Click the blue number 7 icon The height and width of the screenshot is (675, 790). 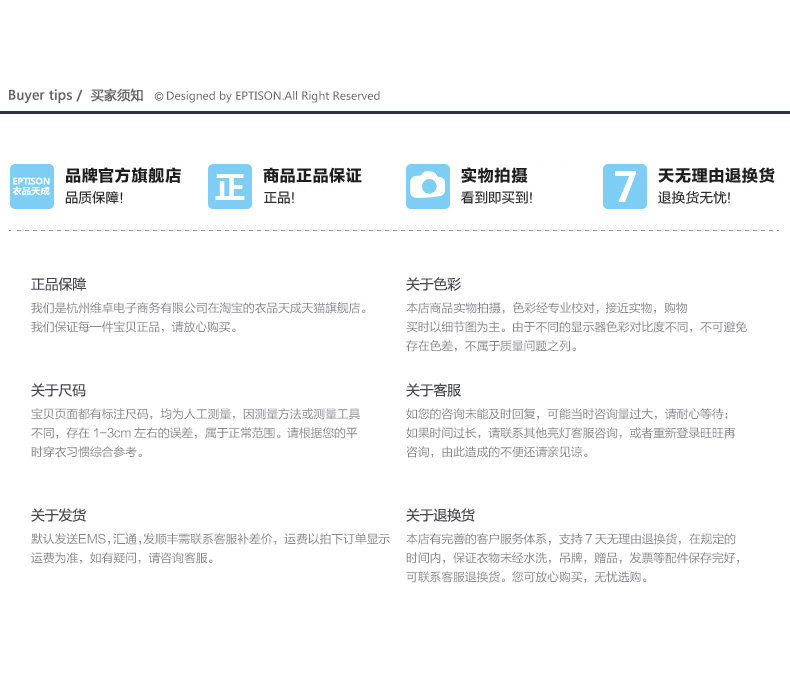pyautogui.click(x=625, y=186)
